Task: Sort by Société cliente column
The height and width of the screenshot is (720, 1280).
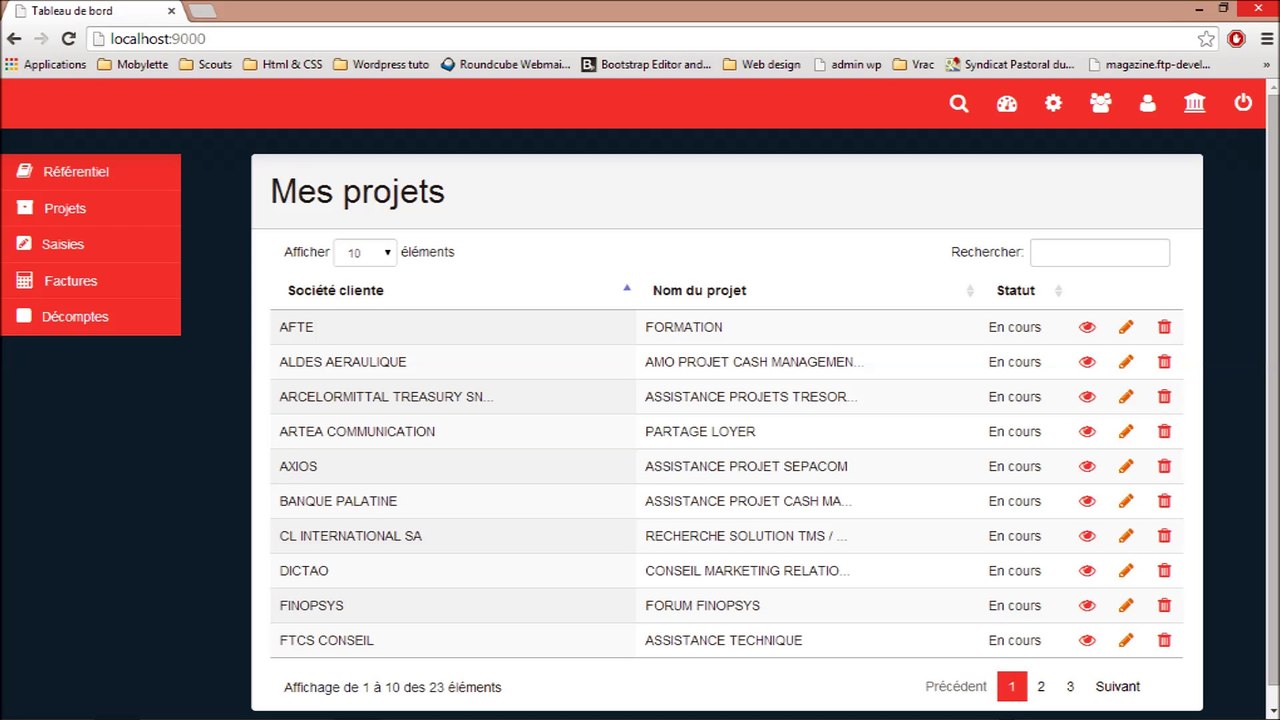Action: tap(453, 290)
